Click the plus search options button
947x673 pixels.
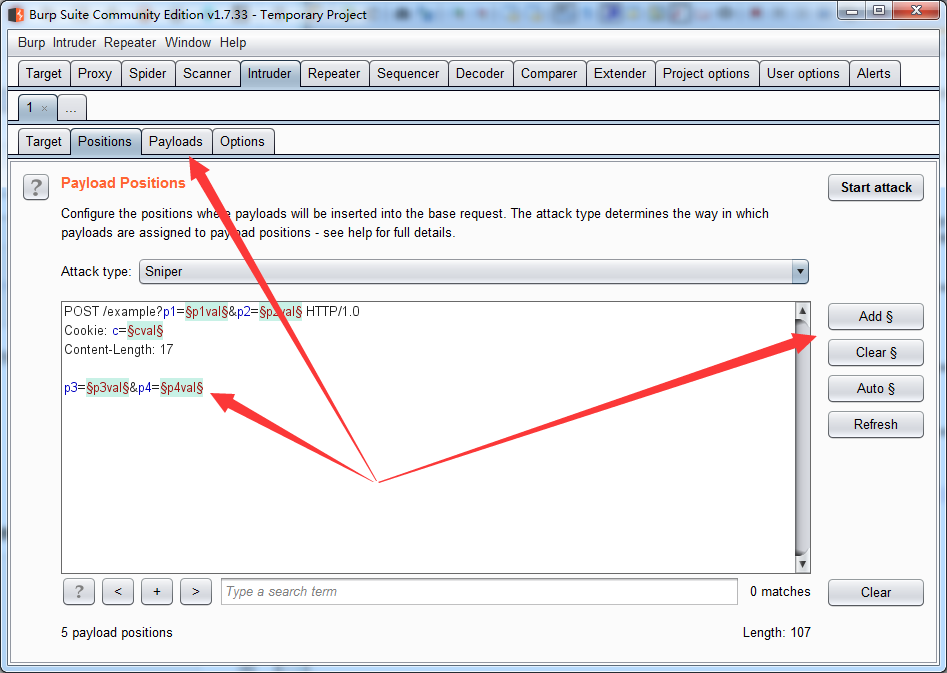157,591
